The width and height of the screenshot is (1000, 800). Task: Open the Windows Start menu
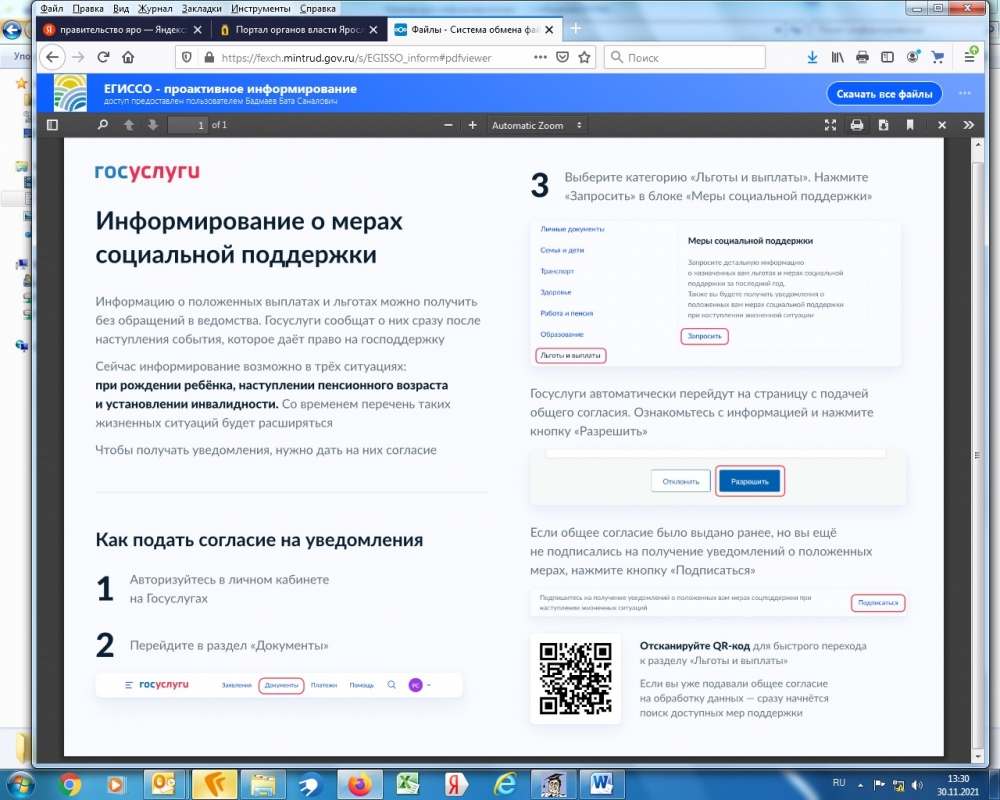tap(19, 784)
